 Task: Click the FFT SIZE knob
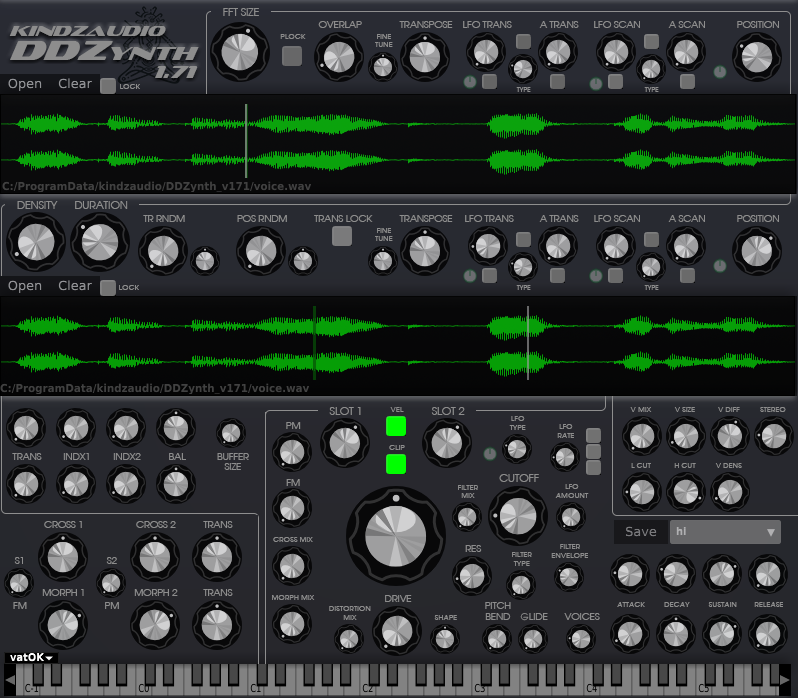[240, 52]
